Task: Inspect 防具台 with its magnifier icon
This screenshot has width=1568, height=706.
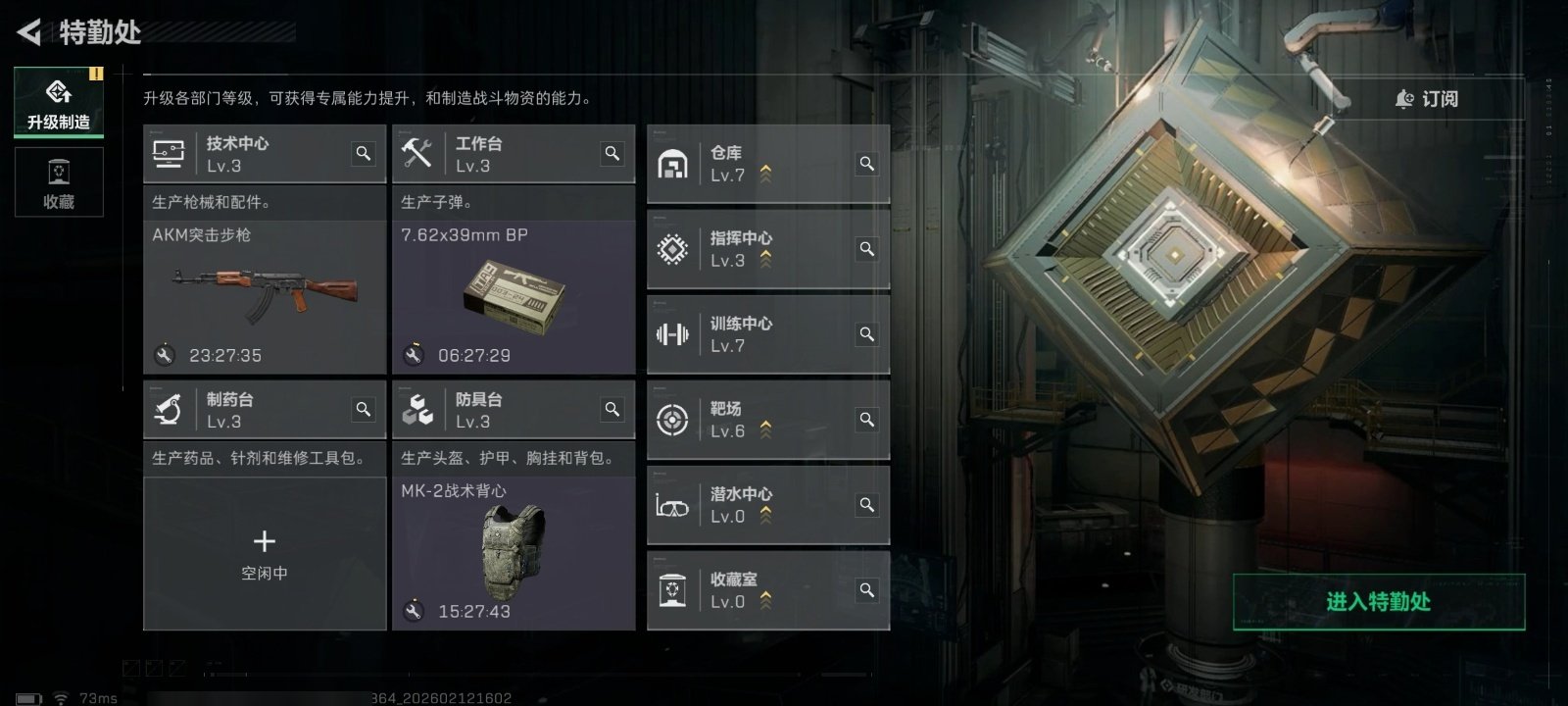Action: 612,410
